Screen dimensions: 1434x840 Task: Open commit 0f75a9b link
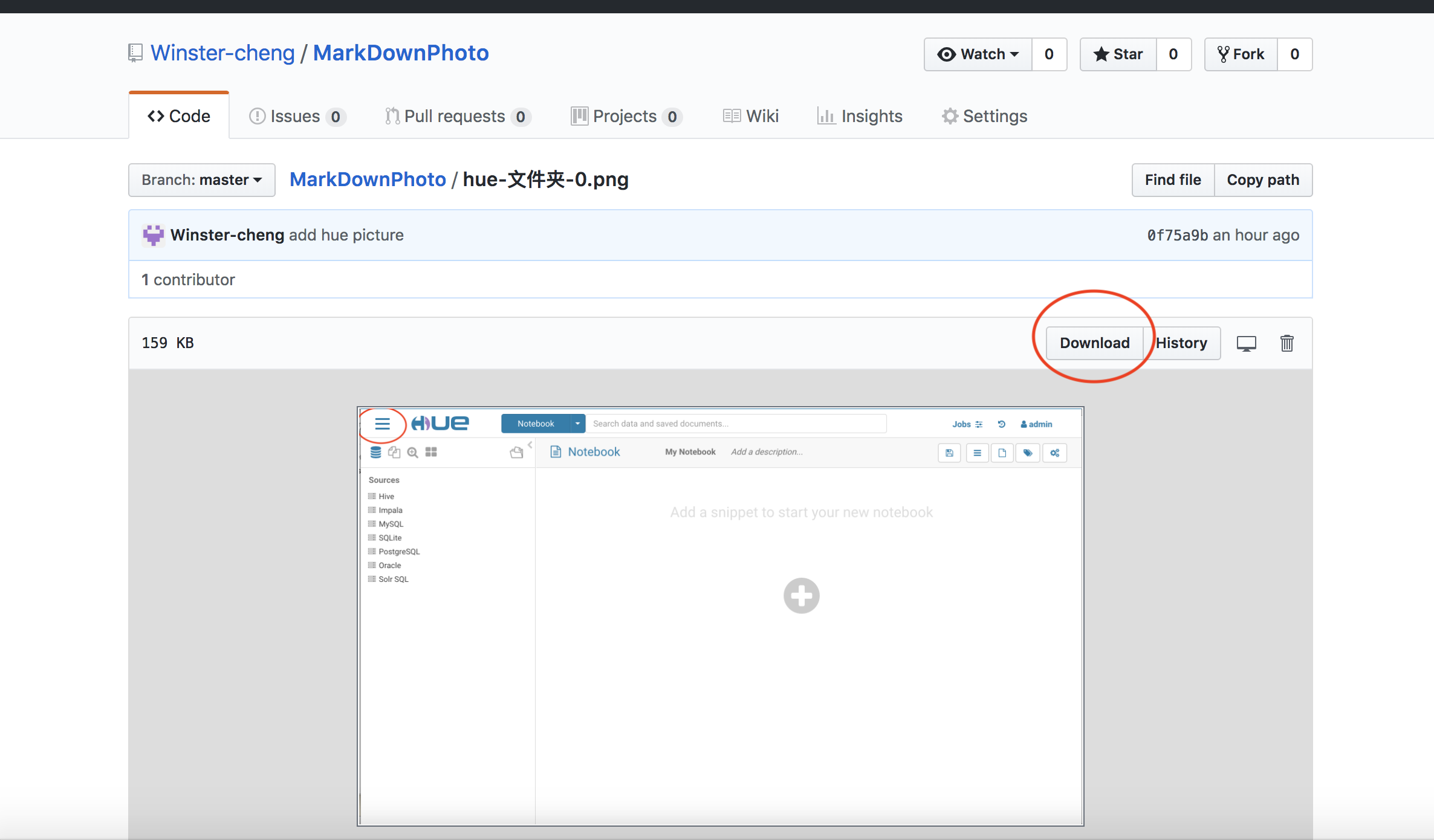point(1177,235)
